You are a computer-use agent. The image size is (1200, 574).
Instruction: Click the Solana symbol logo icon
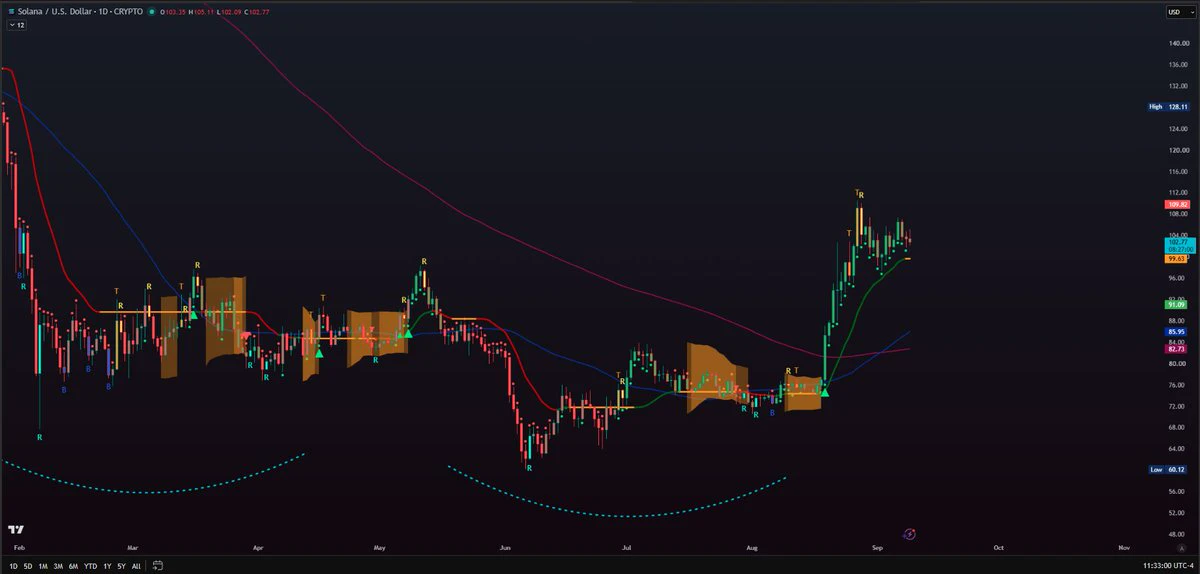tap(10, 11)
